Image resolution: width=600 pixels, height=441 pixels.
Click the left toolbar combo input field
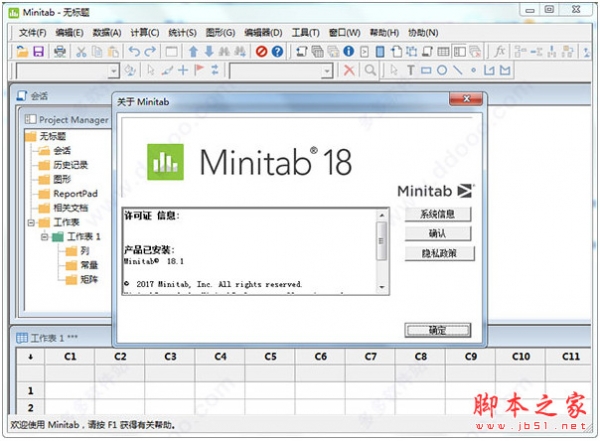coord(63,71)
